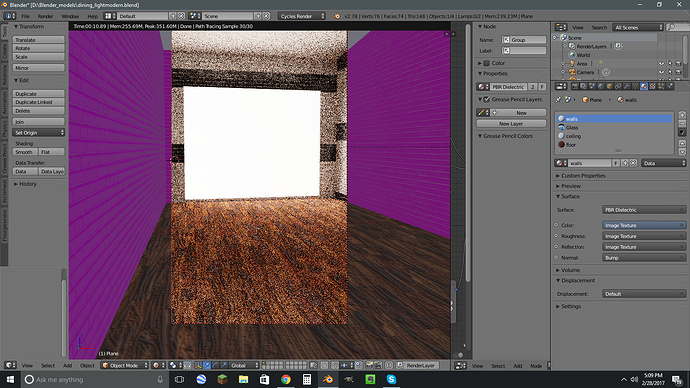Click the node Name field Group

tap(524, 40)
